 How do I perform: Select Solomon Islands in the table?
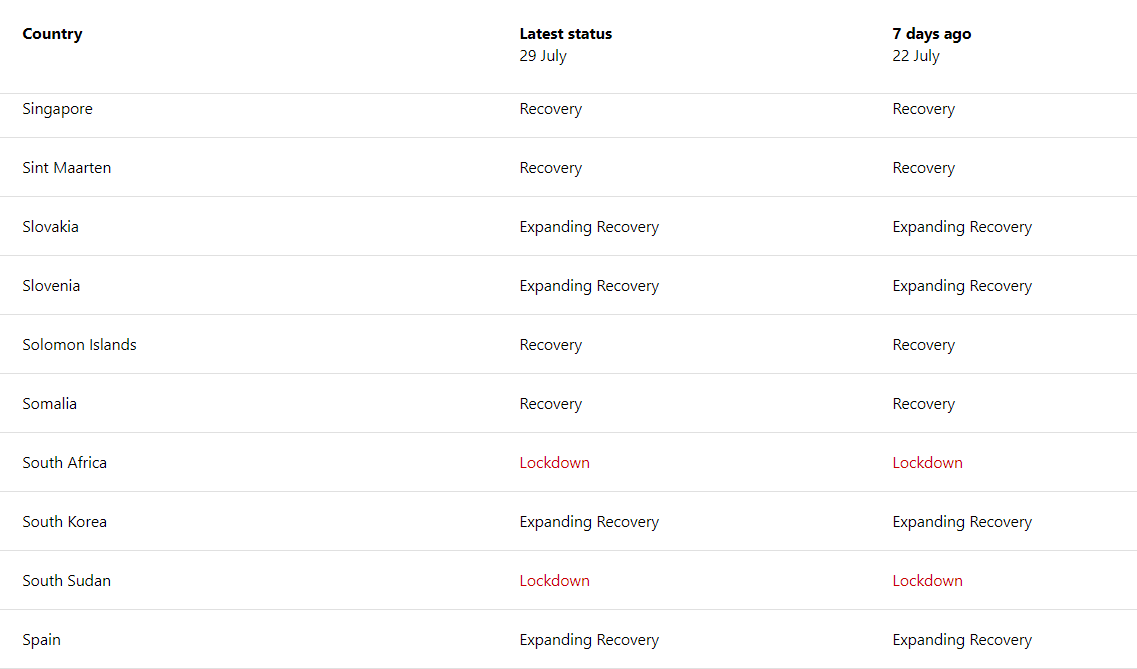pyautogui.click(x=79, y=345)
